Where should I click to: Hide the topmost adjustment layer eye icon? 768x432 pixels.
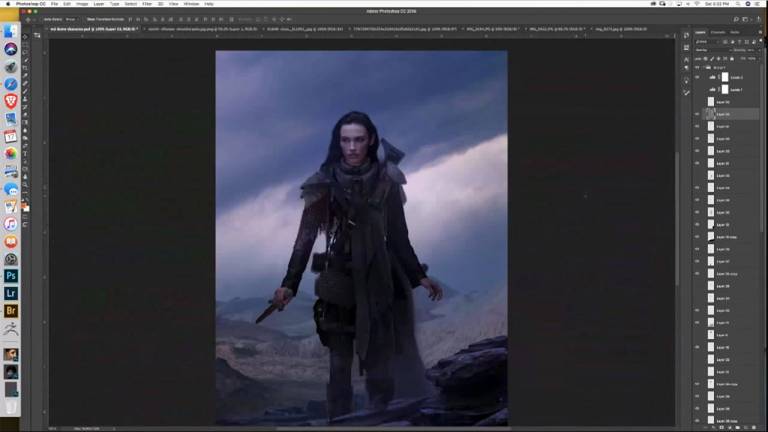point(697,77)
